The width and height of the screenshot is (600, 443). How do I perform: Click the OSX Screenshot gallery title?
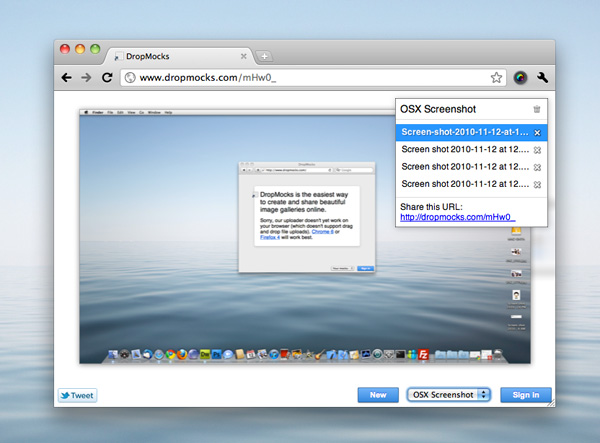click(x=438, y=109)
